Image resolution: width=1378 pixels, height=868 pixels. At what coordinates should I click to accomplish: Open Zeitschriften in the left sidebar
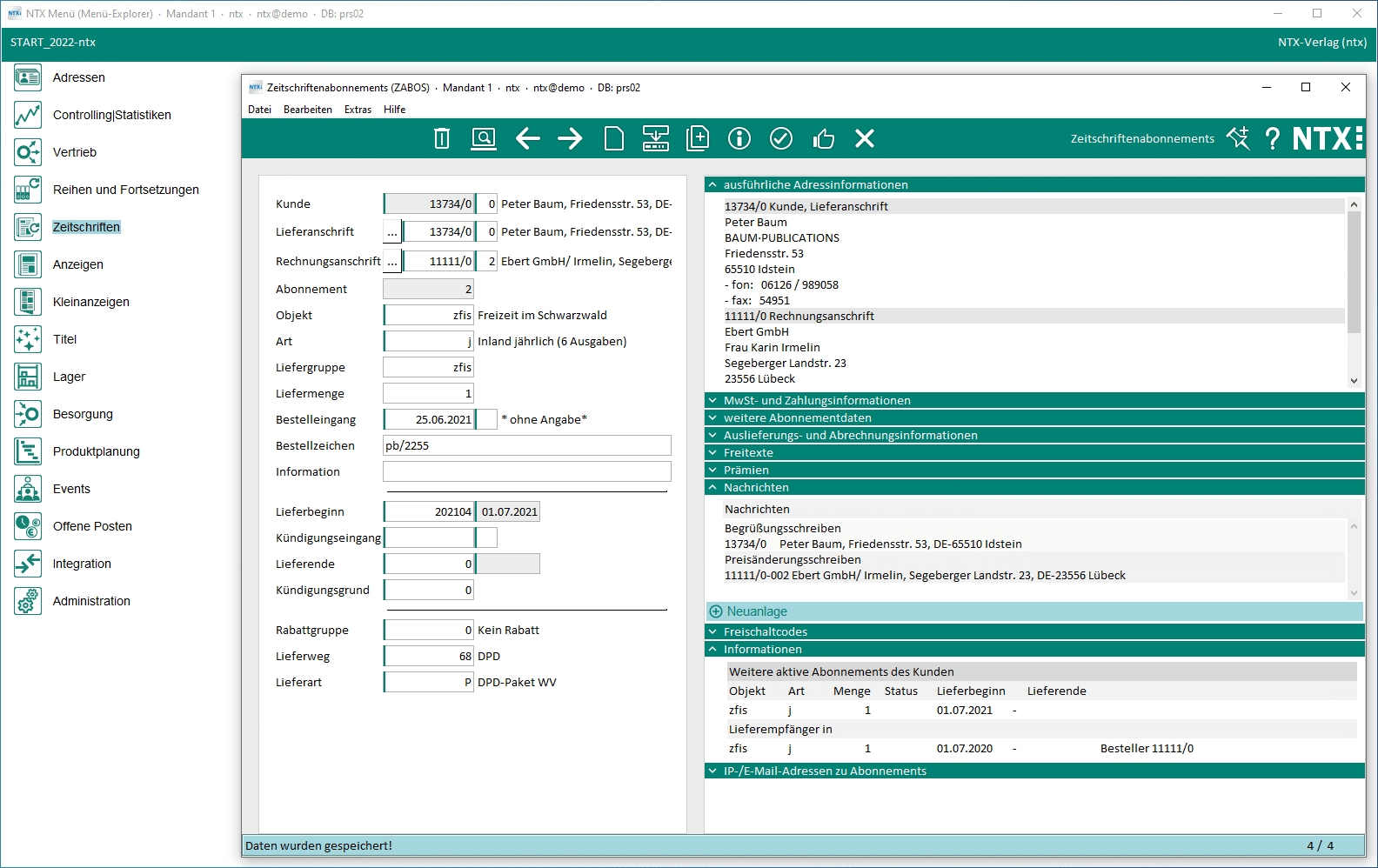point(86,227)
